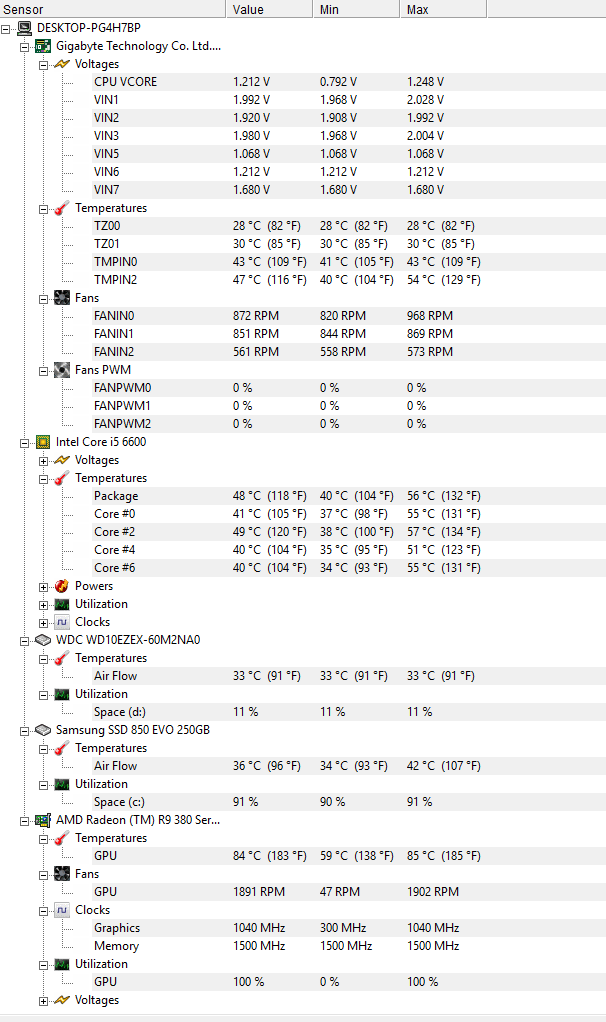Screen dimensions: 606x1022
Task: Select the CPU VCORE voltage row
Action: coord(125,82)
